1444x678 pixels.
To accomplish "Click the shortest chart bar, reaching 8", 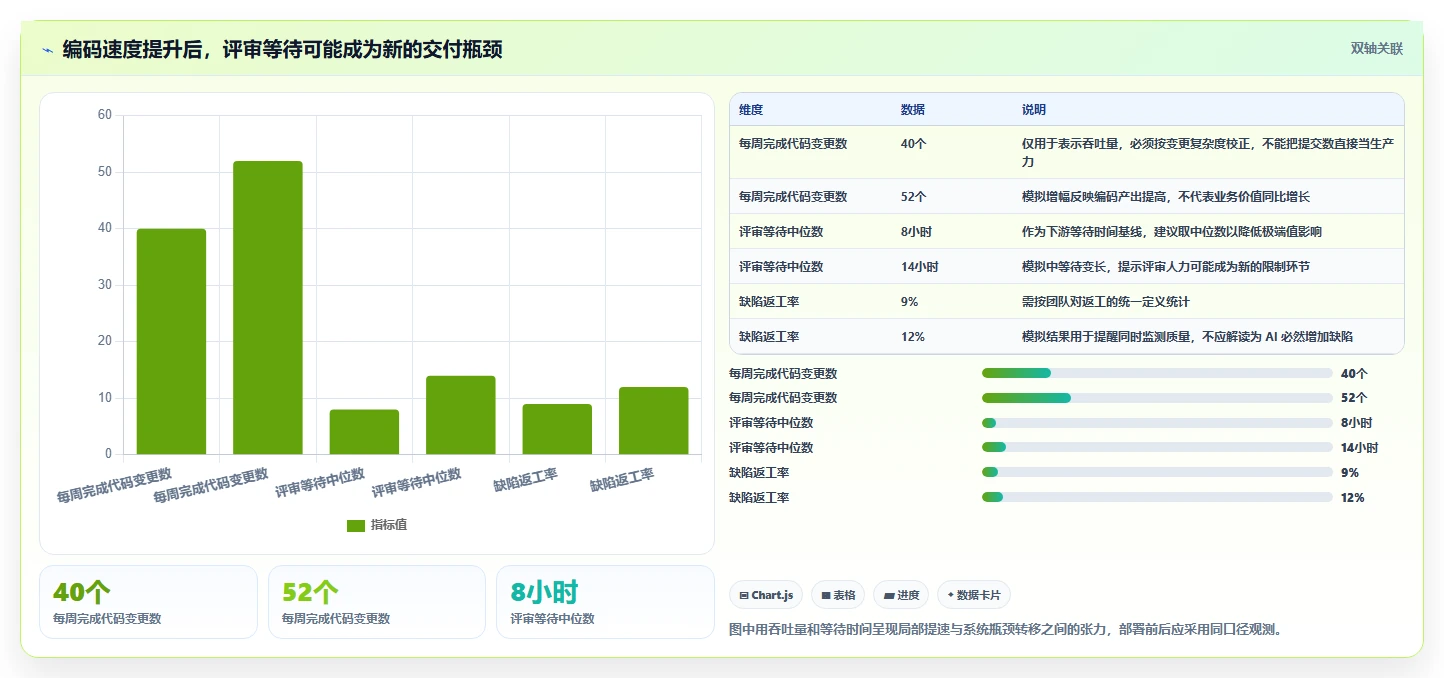I will pyautogui.click(x=364, y=432).
